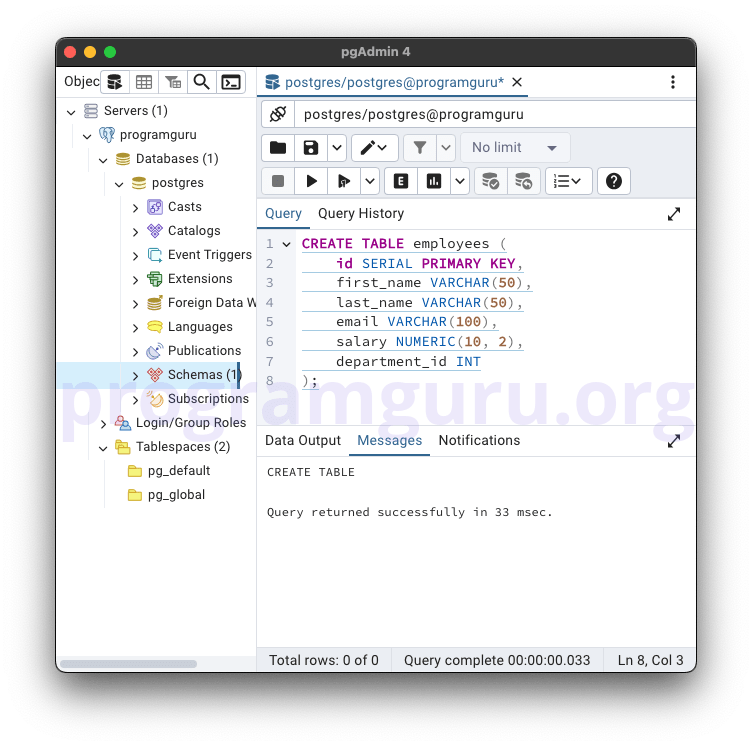Click 'Query returned successfully in 33 msec.' message
This screenshot has height=746, width=752.
click(x=410, y=512)
